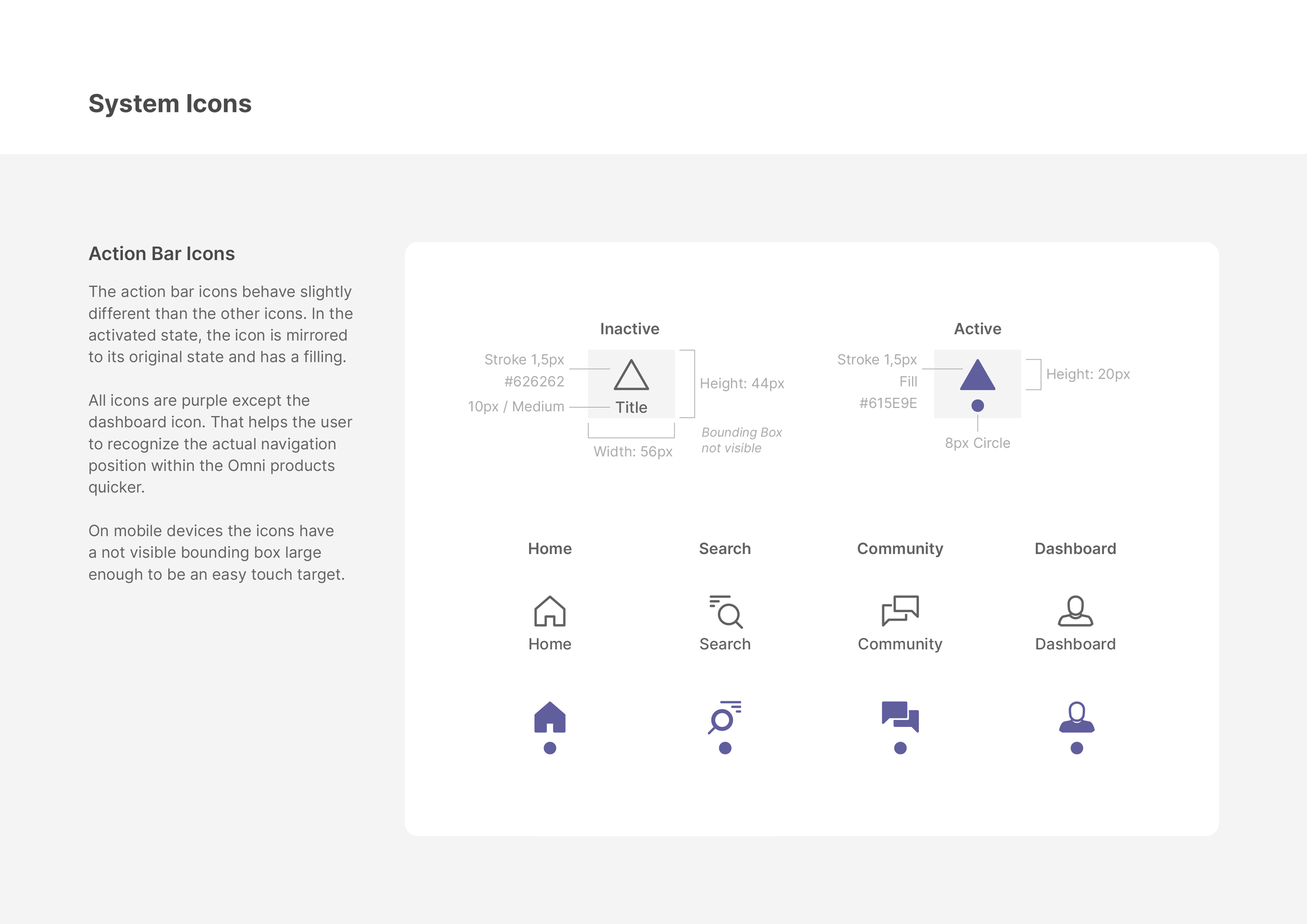Click the outlined inactive Home icon
This screenshot has height=924, width=1307.
pos(549,611)
